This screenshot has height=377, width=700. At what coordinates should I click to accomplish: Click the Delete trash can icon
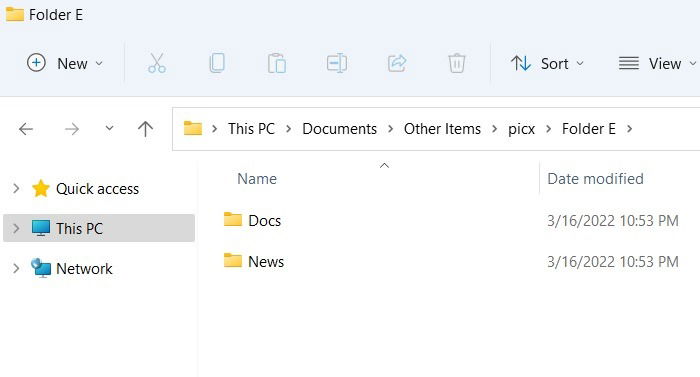point(457,63)
